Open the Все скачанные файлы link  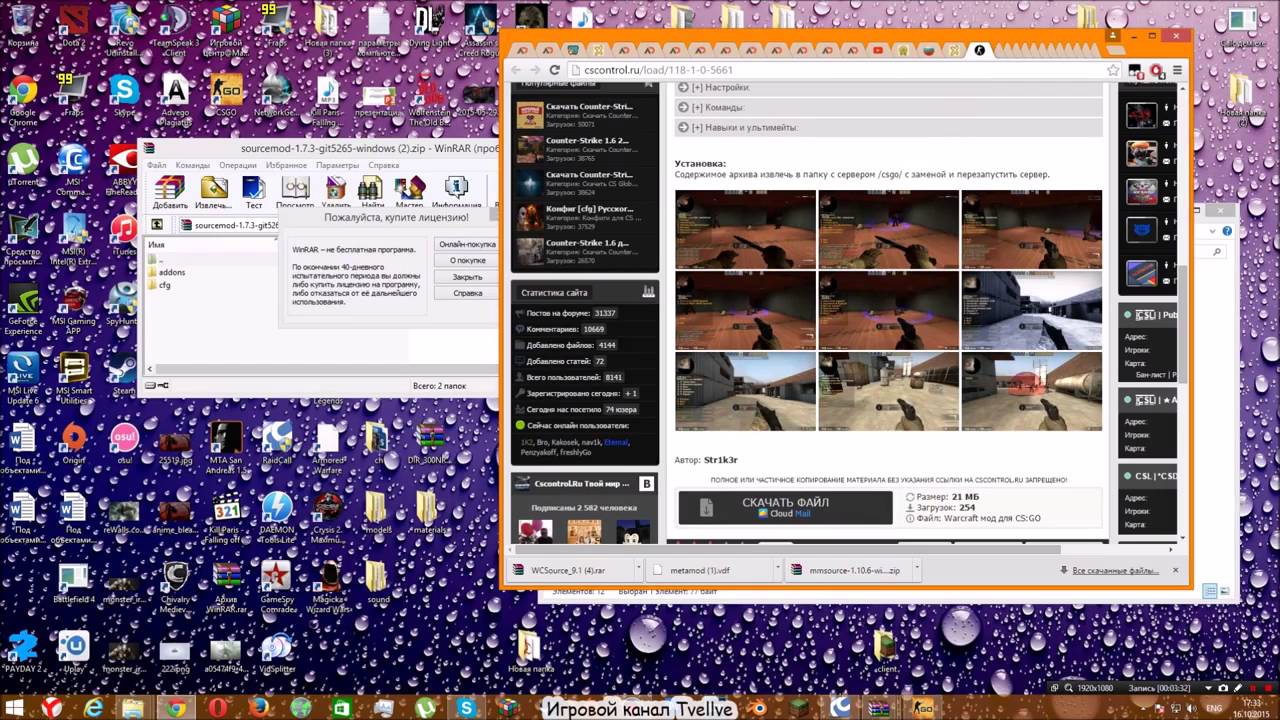[1114, 570]
